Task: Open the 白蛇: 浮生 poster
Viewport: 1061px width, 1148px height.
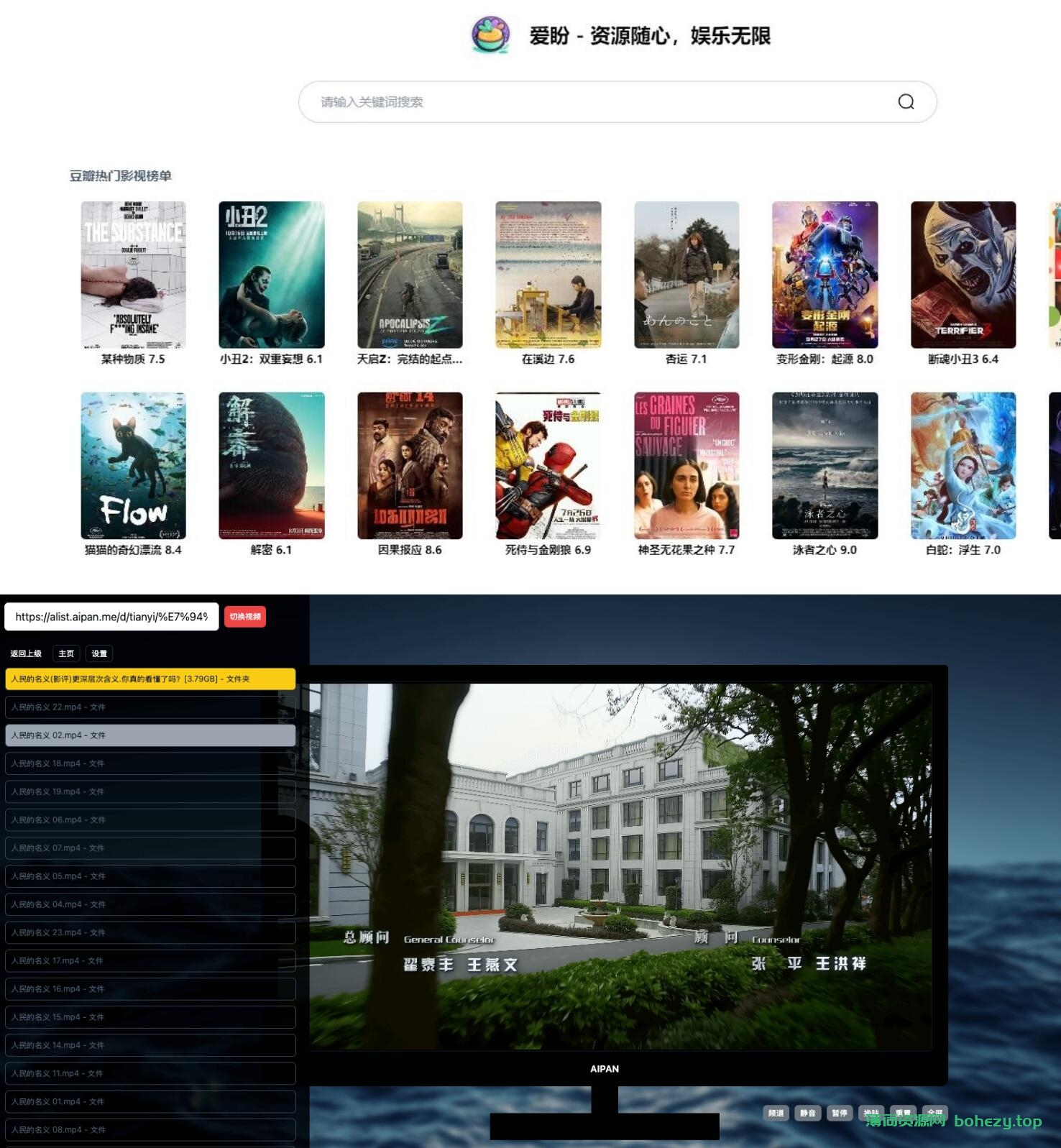Action: [963, 465]
